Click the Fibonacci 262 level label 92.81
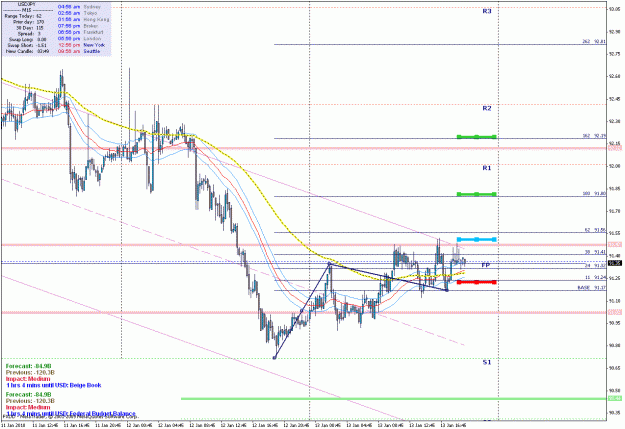This screenshot has width=625, height=429. click(594, 41)
